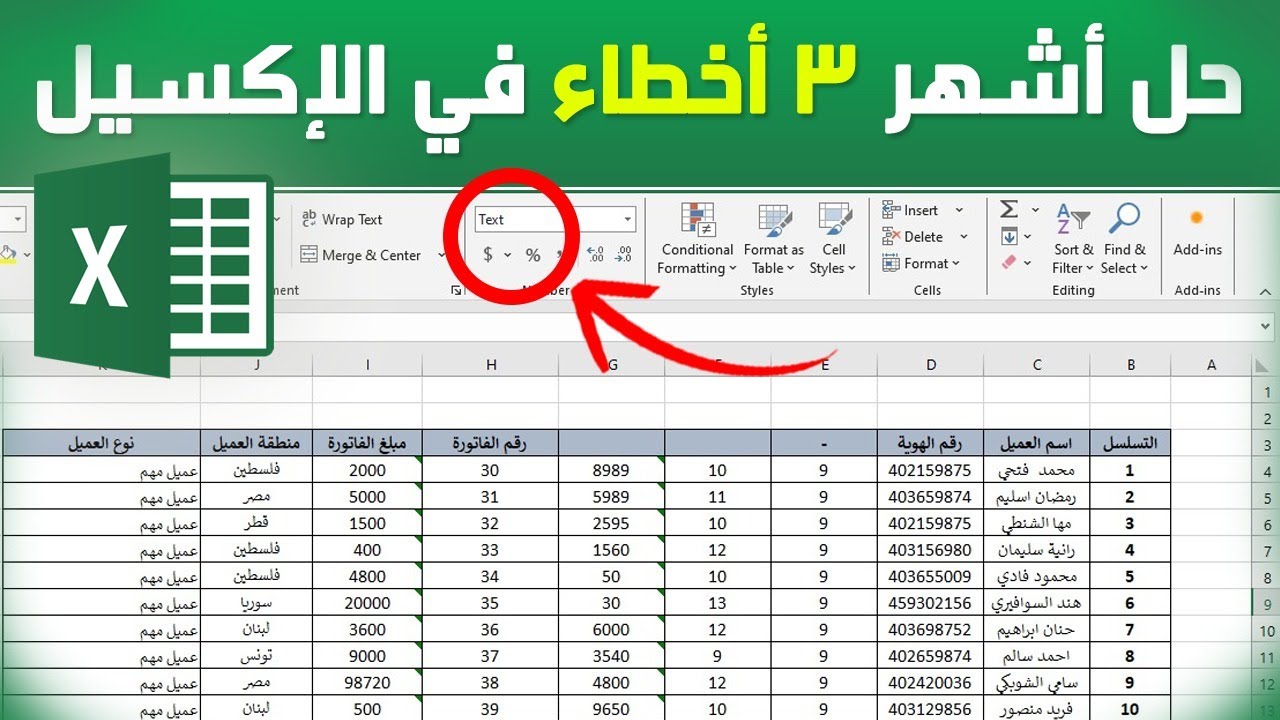This screenshot has height=720, width=1280.
Task: Select invoice amount cell 20000
Action: pyautogui.click(x=367, y=604)
